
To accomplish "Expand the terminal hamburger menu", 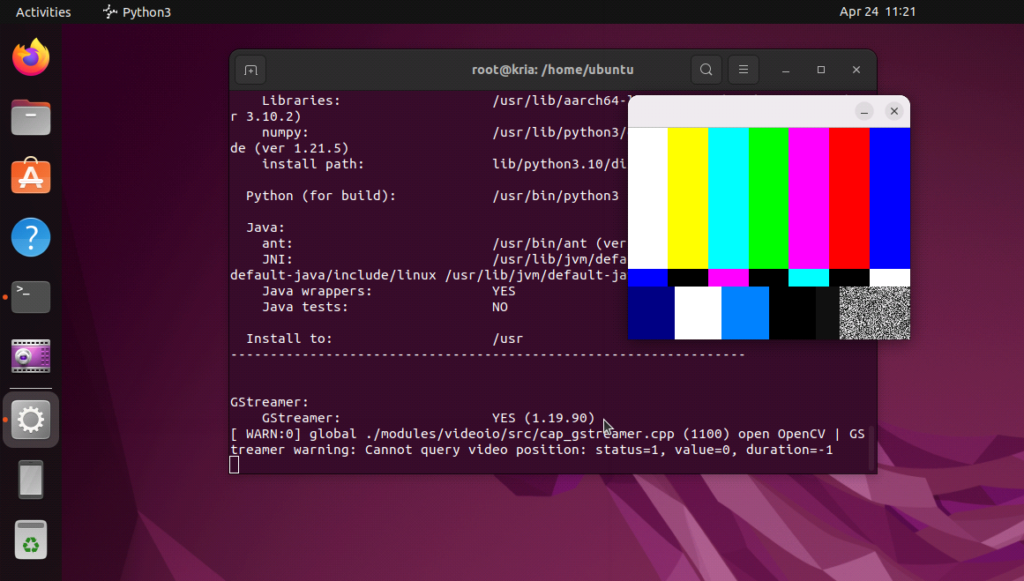I will 742,70.
